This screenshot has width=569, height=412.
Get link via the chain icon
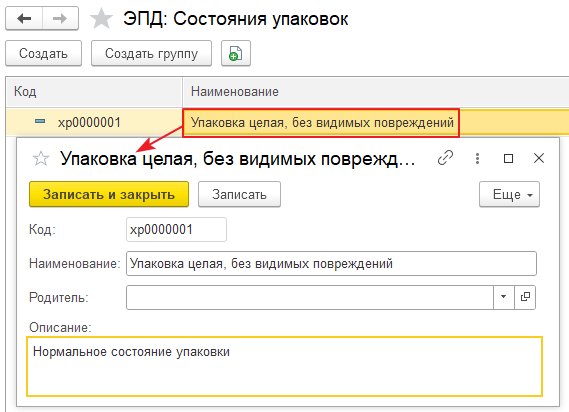(445, 158)
